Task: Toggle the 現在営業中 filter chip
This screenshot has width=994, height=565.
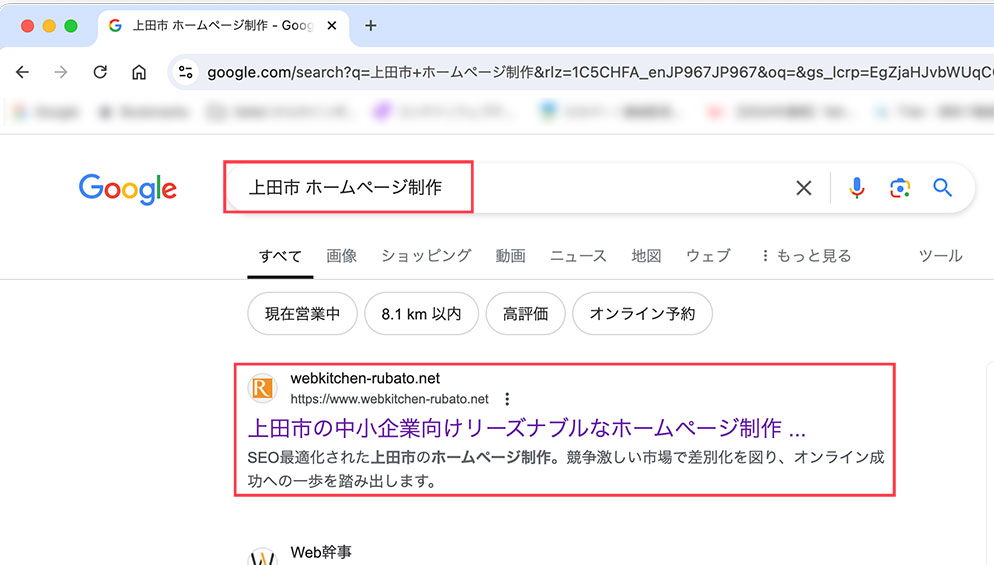Action: [x=302, y=314]
